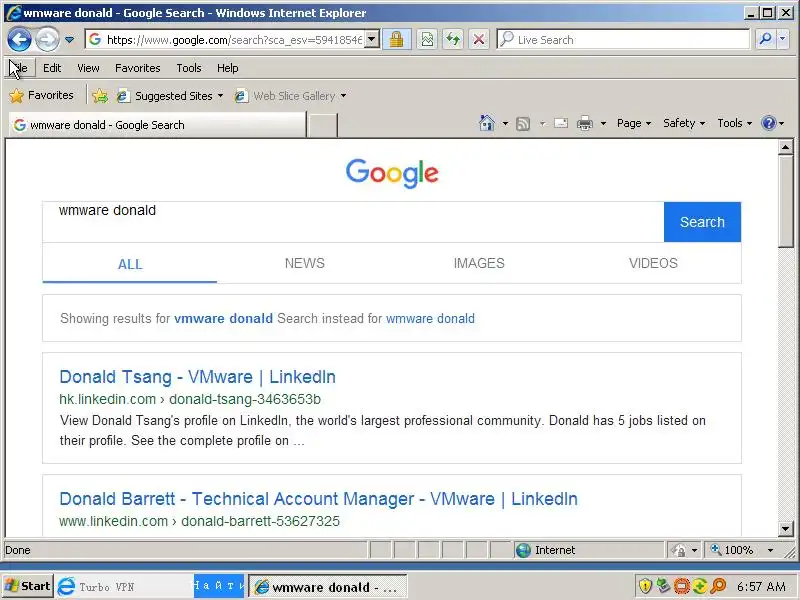This screenshot has width=800, height=600.
Task: Refresh the page with the green arrows icon
Action: click(x=453, y=39)
